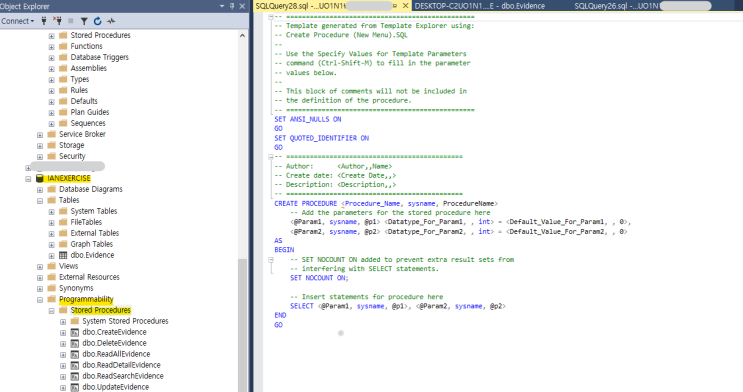Expand the Service Broker node
Image resolution: width=743 pixels, height=392 pixels.
pos(40,135)
